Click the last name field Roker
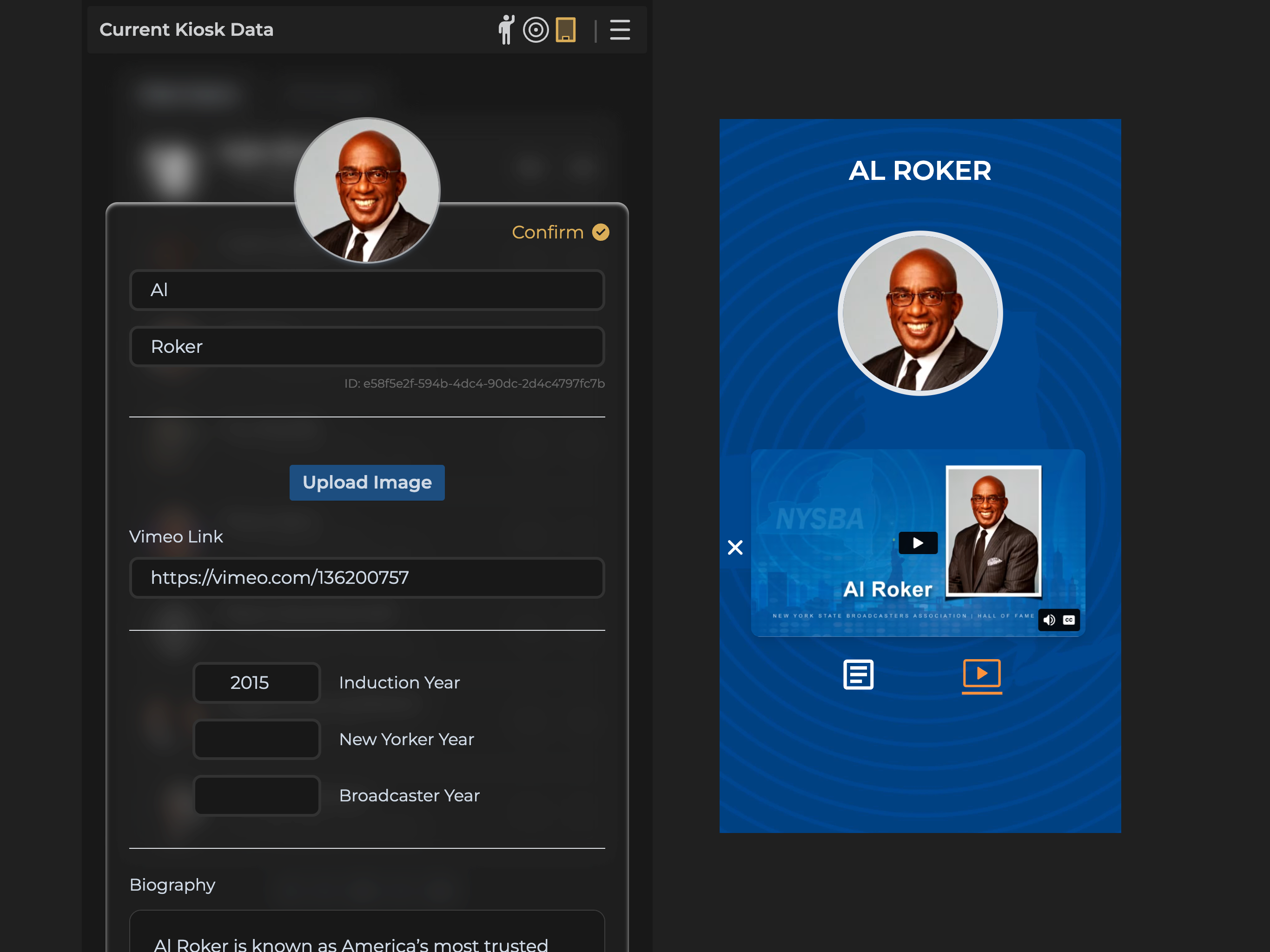Screen dimensions: 1270x952 tap(367, 346)
